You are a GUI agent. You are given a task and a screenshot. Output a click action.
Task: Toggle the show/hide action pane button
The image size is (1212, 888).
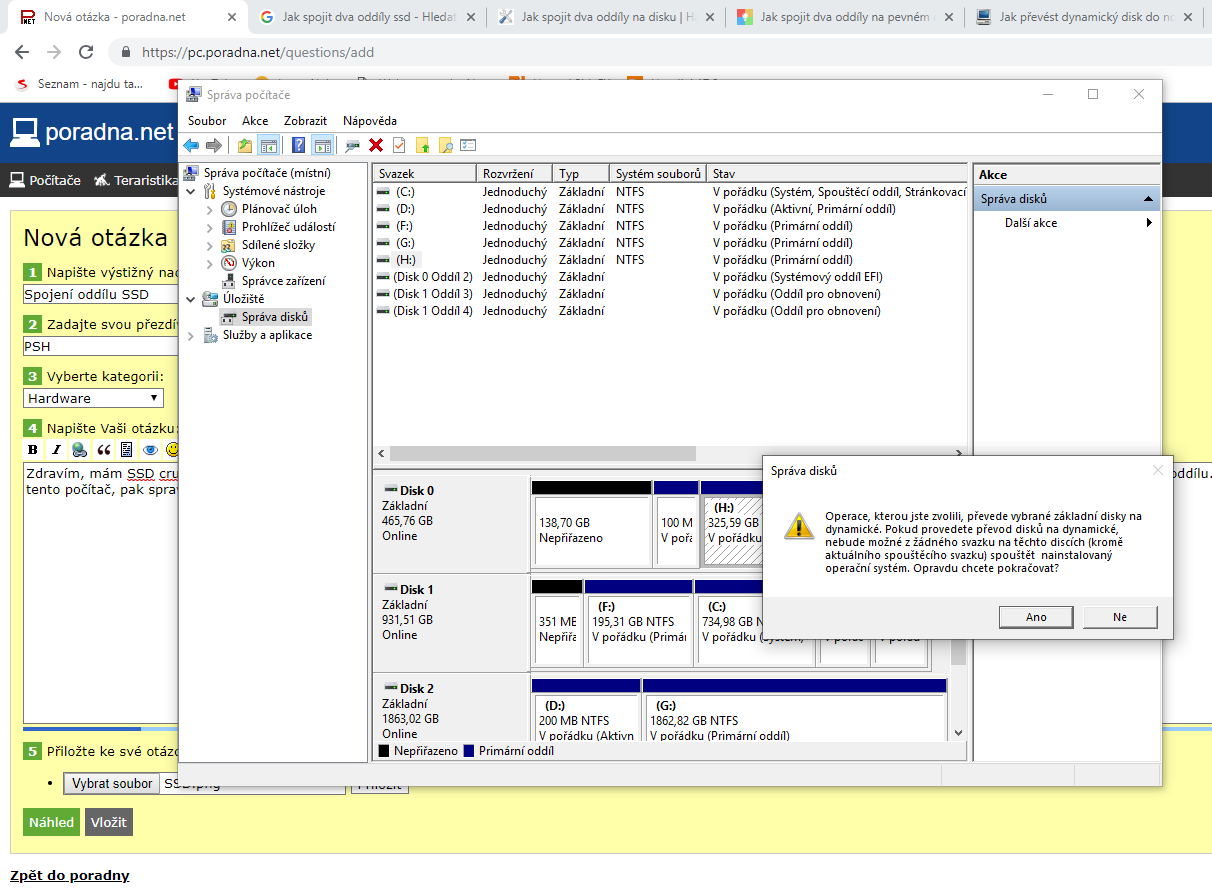(x=322, y=146)
